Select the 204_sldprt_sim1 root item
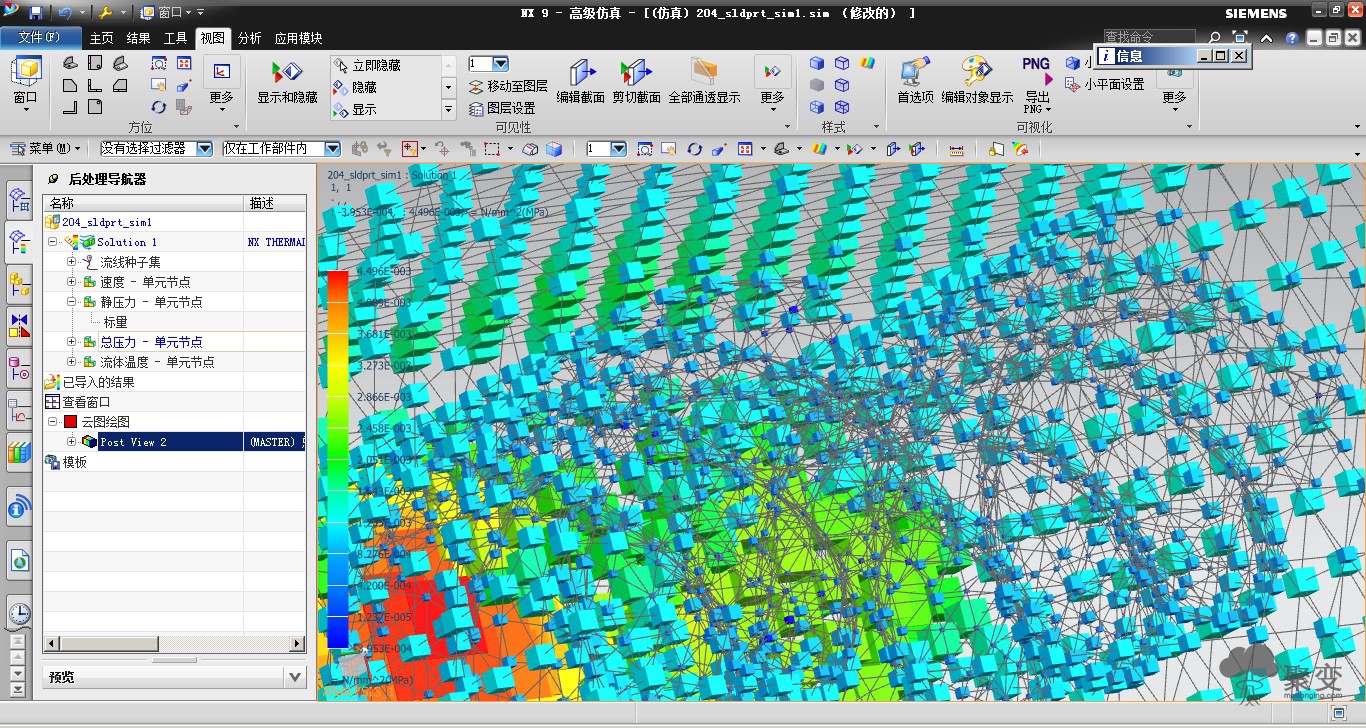 [x=107, y=222]
